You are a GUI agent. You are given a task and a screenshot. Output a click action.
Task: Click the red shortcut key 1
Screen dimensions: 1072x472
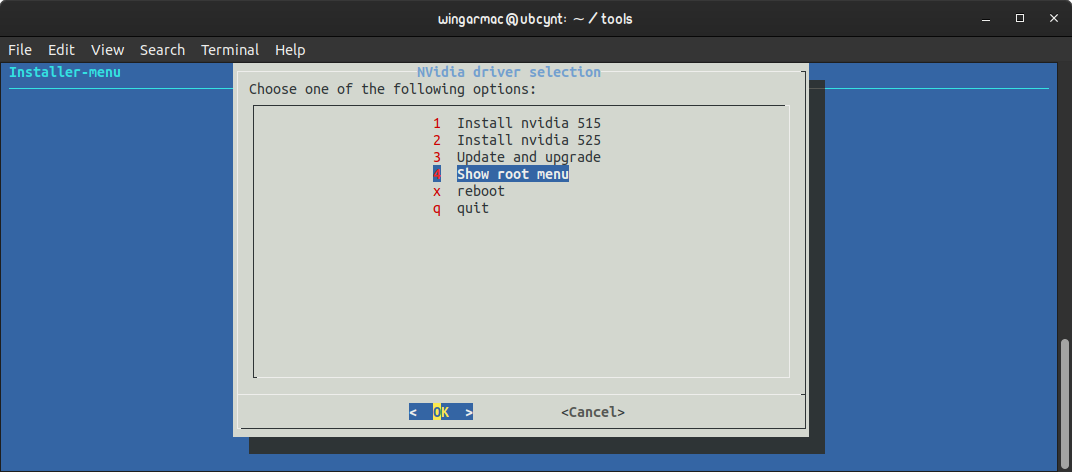(437, 123)
